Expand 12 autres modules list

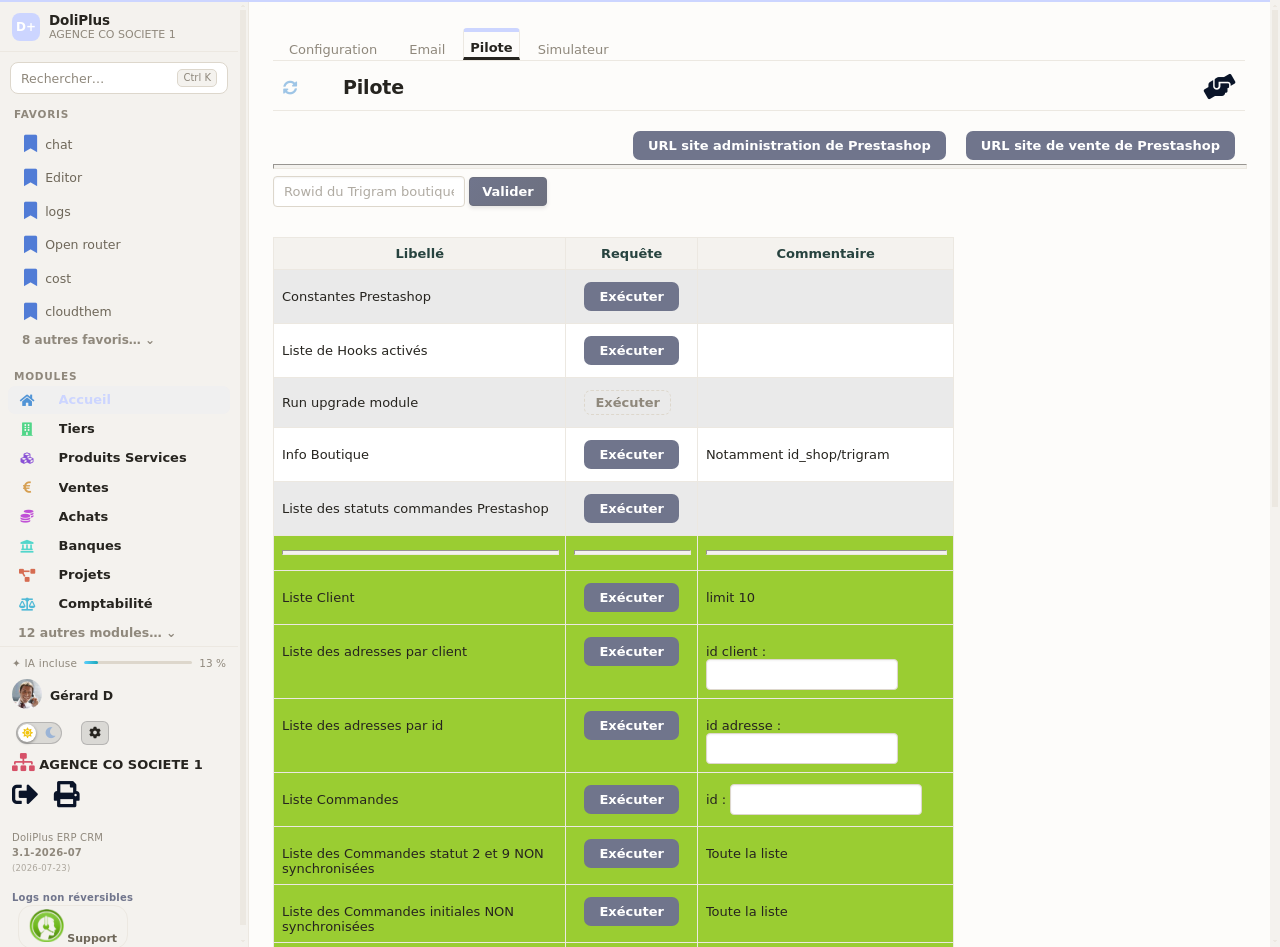(x=96, y=633)
